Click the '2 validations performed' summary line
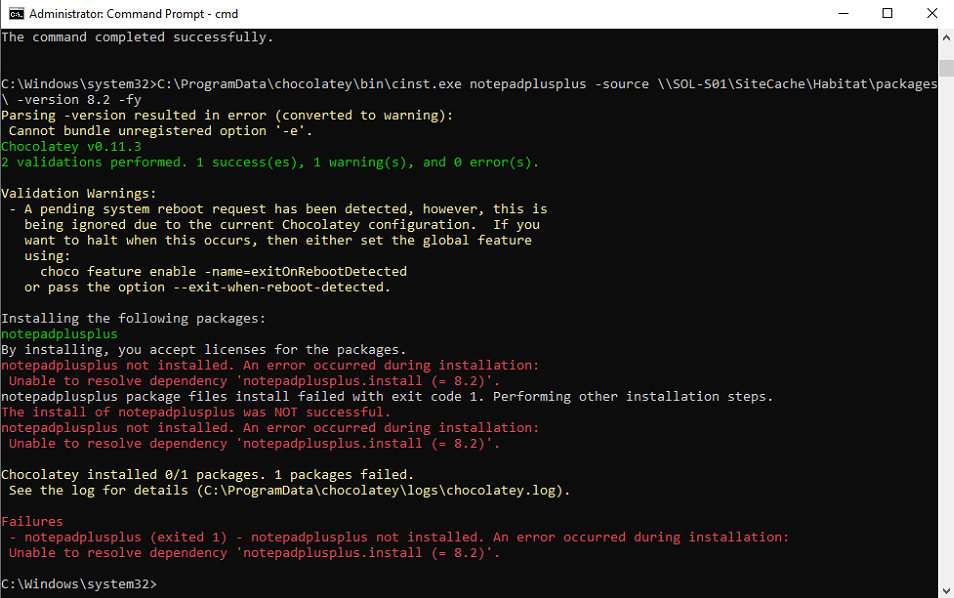This screenshot has width=954, height=598. (x=270, y=162)
